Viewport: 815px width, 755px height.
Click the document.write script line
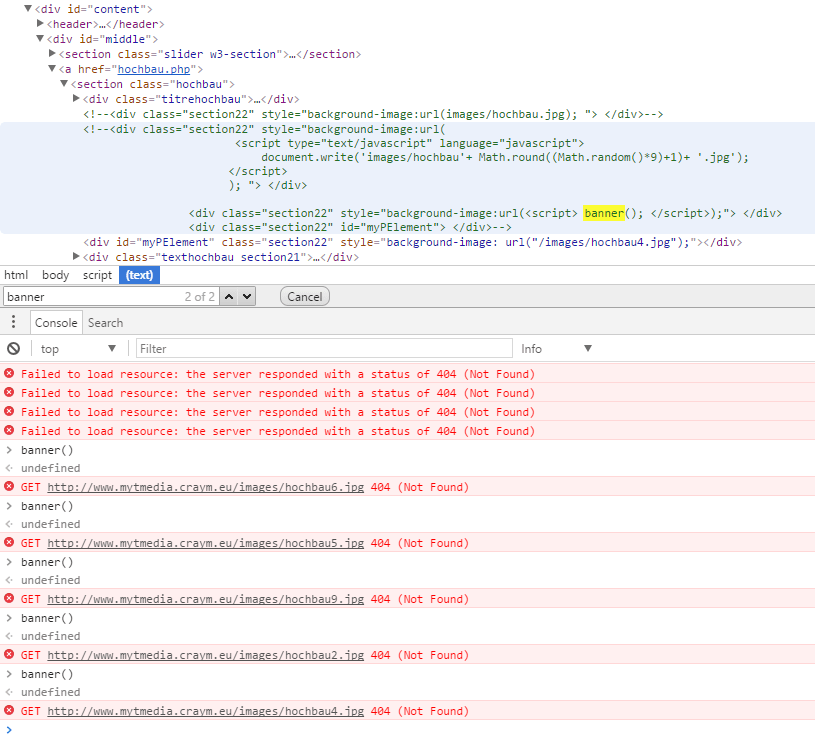point(505,157)
